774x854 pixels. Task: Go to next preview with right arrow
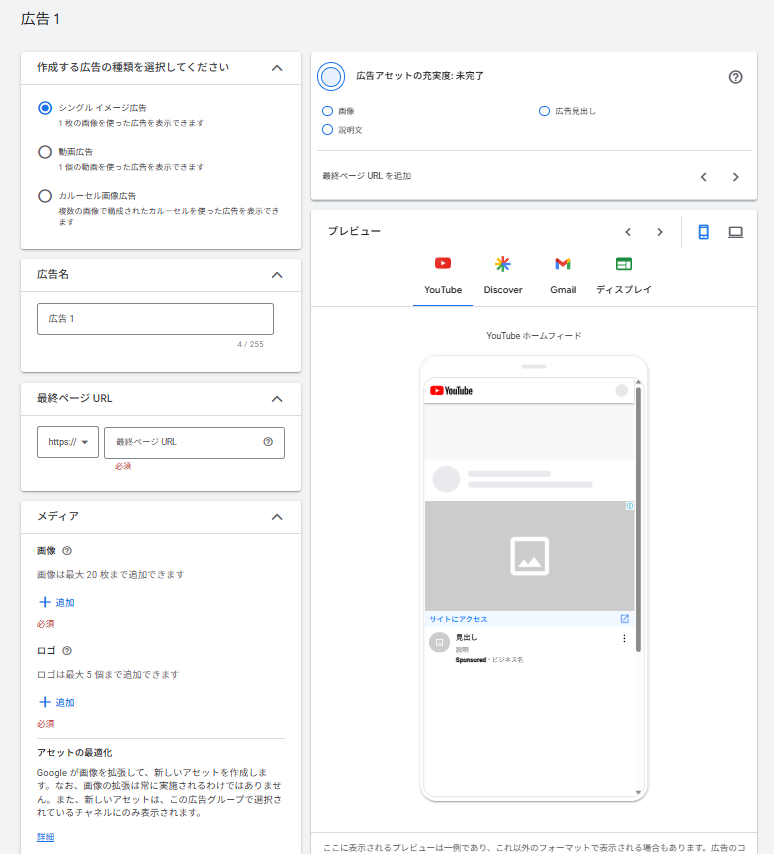(659, 232)
